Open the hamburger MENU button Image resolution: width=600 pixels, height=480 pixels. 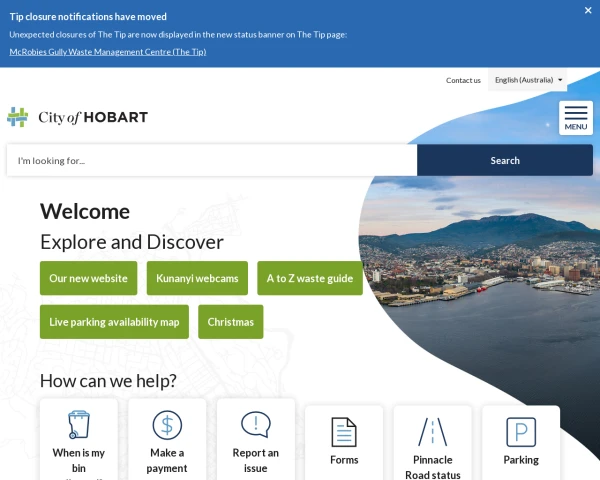(x=575, y=117)
